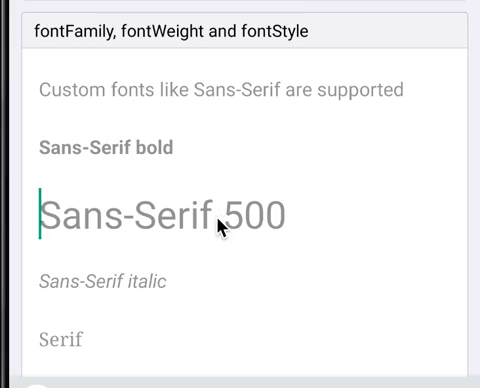
Task: Tap the white circle in bottom bar
Action: tap(37, 386)
